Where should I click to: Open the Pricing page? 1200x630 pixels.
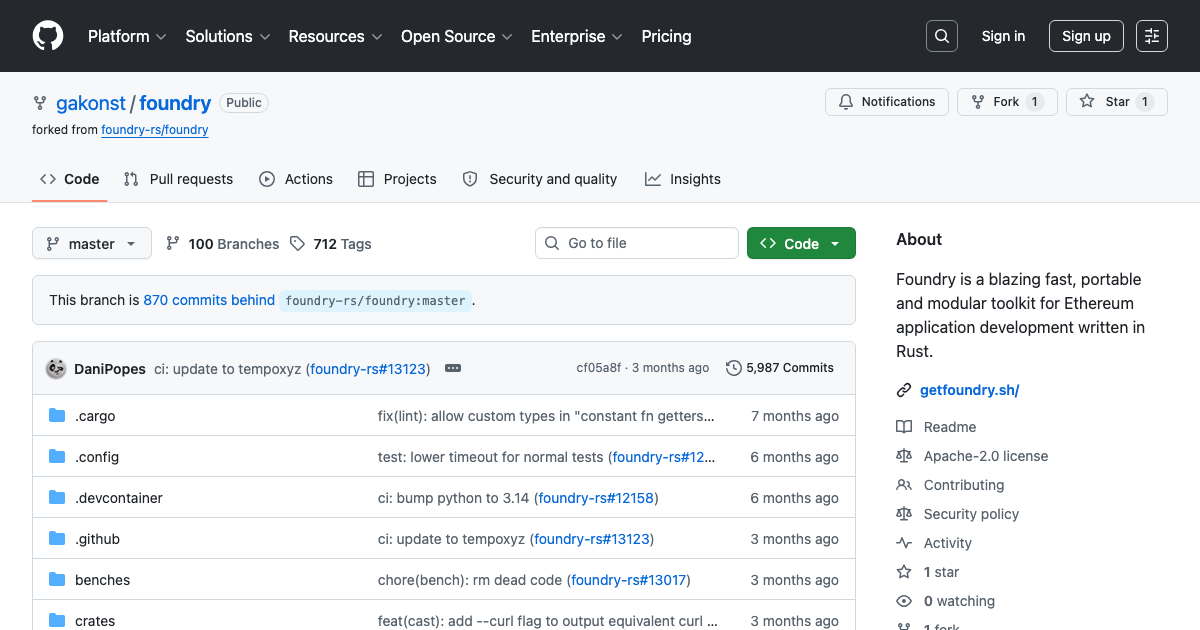[666, 36]
